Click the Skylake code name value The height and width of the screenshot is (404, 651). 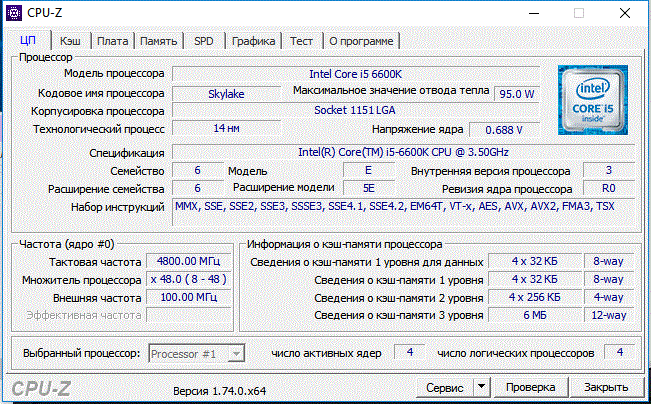pos(226,94)
